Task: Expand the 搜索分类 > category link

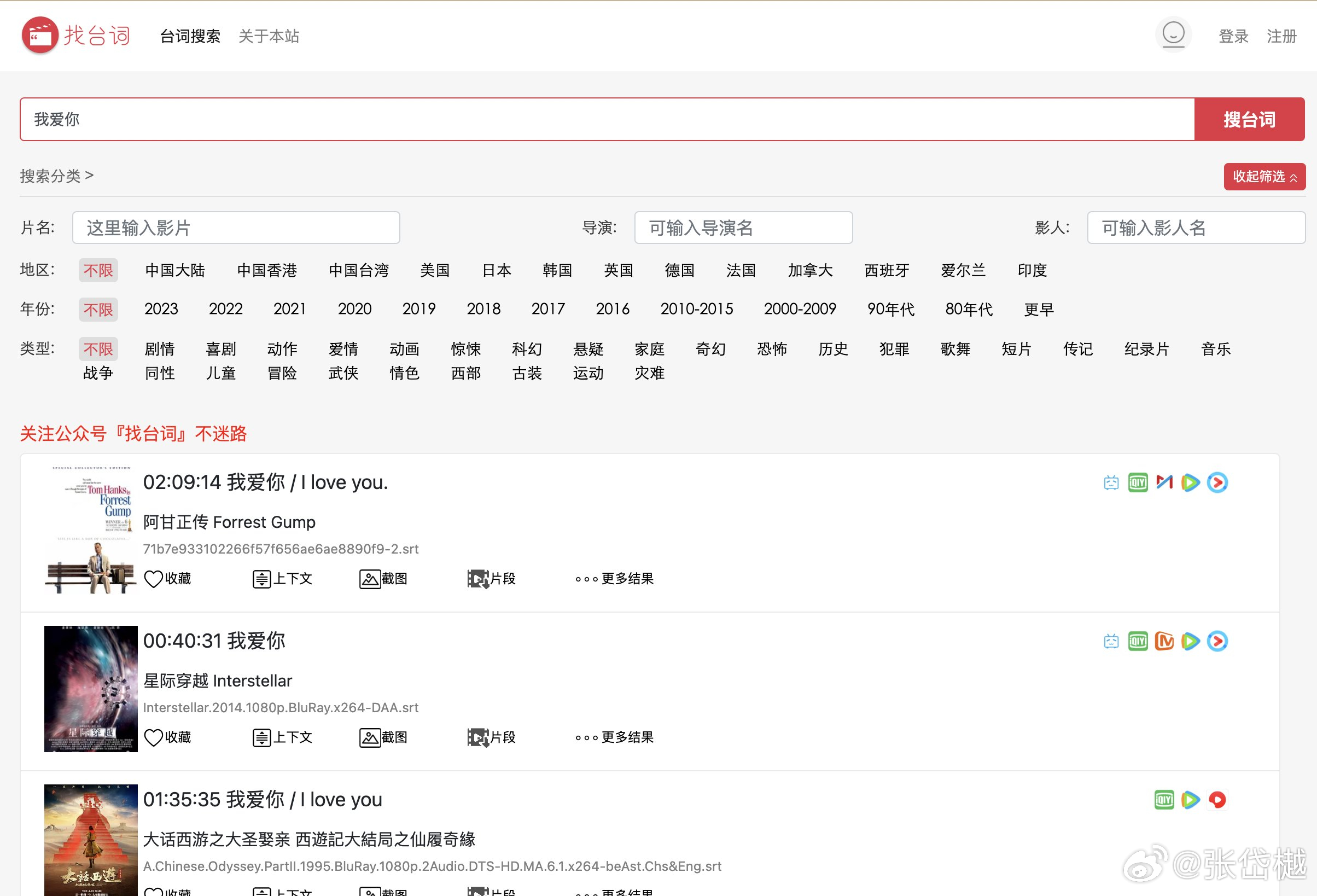Action: pyautogui.click(x=57, y=176)
